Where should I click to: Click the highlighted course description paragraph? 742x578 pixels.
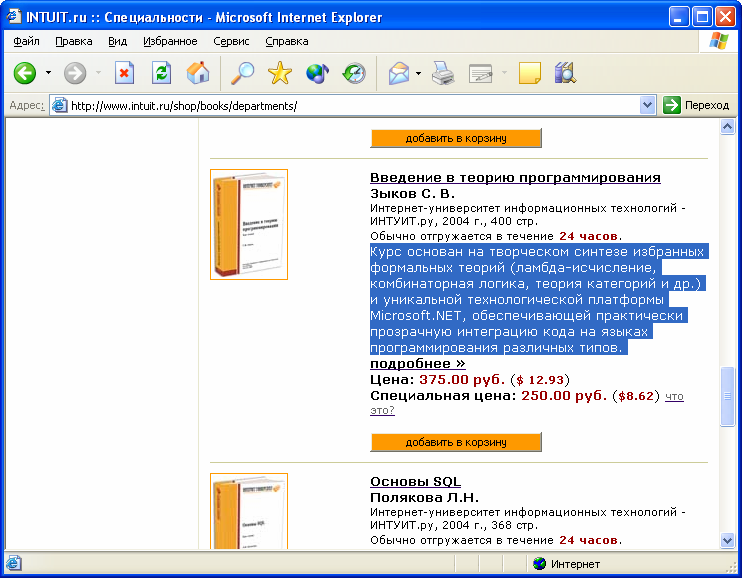pyautogui.click(x=538, y=300)
